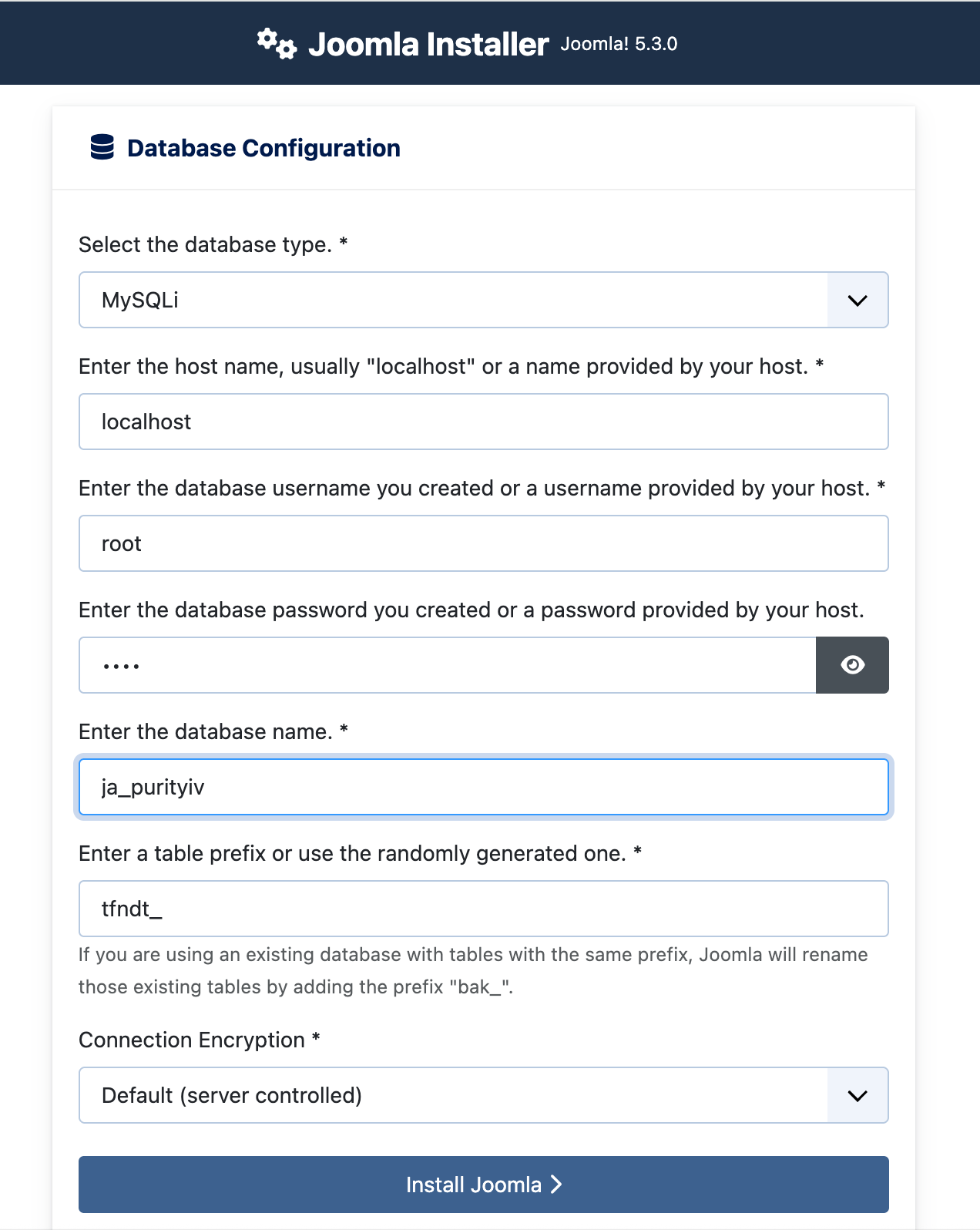Click the database icon beside Database Configuration
The width and height of the screenshot is (980, 1230).
point(102,147)
